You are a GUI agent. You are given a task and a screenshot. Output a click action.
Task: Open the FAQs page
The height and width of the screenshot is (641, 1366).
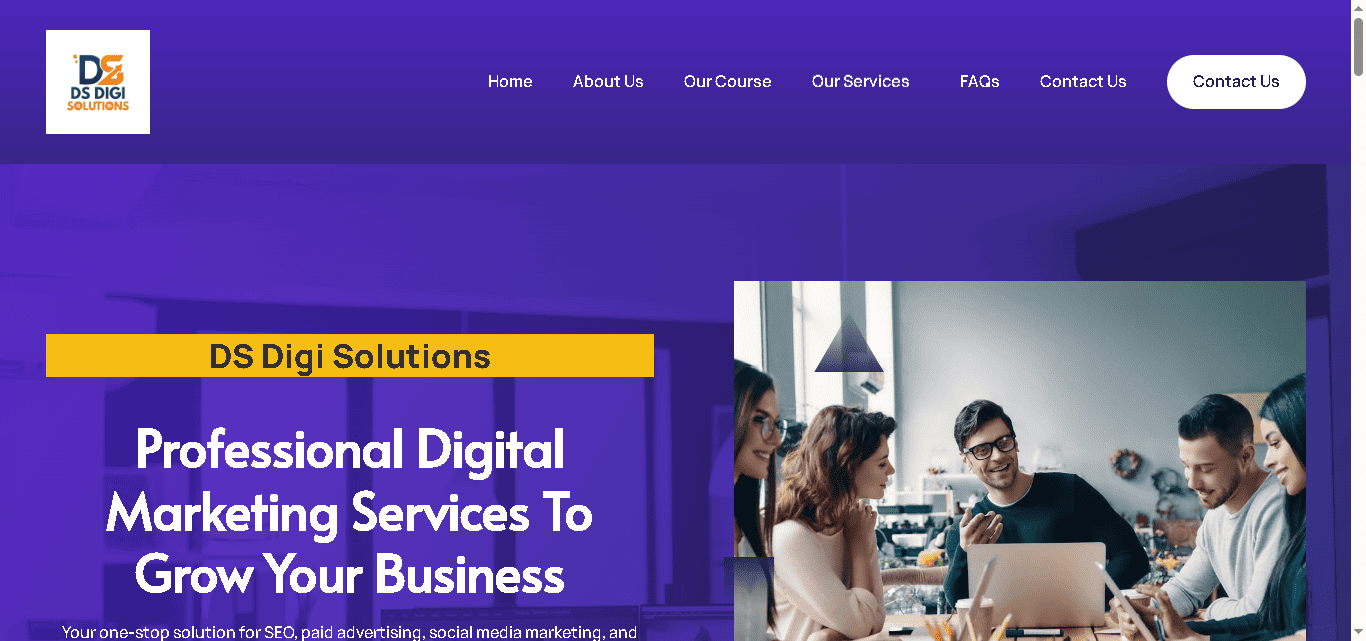point(979,82)
